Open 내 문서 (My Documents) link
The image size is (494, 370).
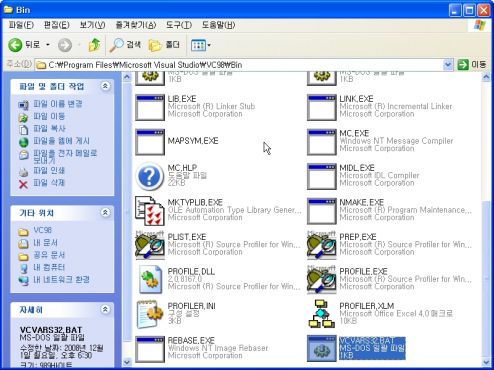coord(45,243)
